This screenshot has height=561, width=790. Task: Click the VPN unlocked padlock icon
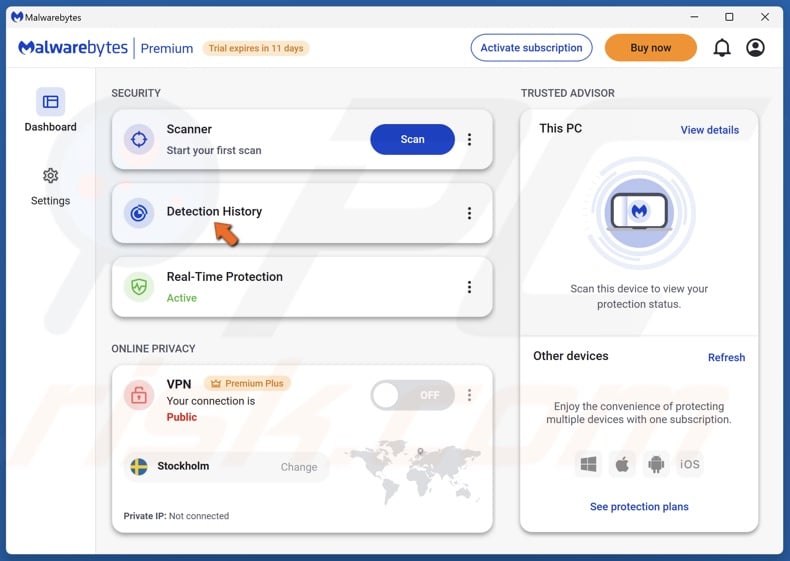coord(139,395)
